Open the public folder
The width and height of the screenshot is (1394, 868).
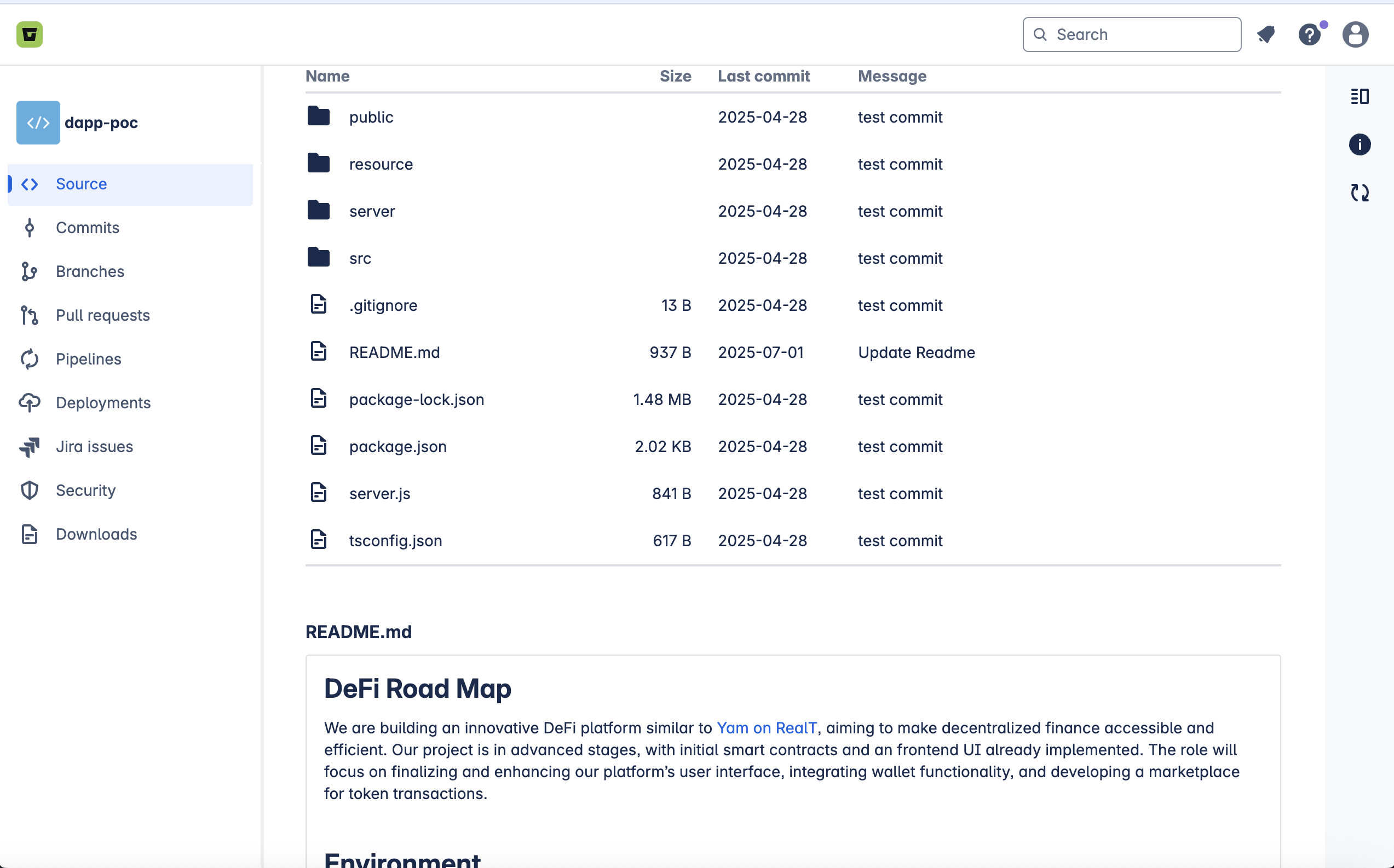coord(371,117)
